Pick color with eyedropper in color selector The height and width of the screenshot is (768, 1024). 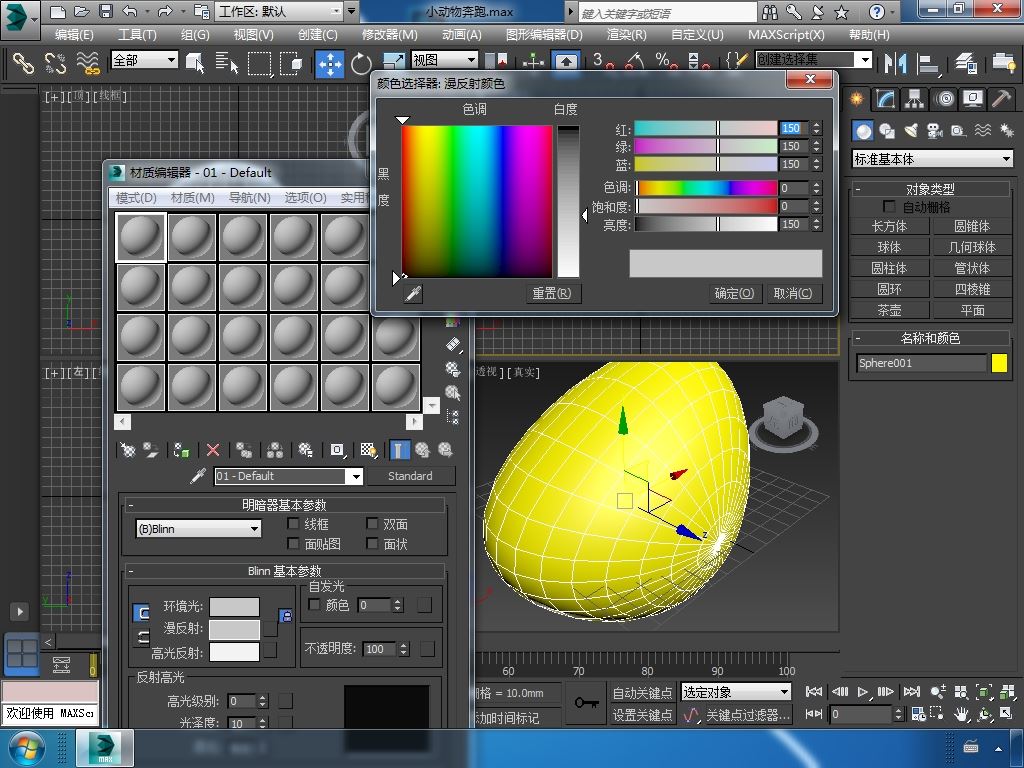click(413, 294)
